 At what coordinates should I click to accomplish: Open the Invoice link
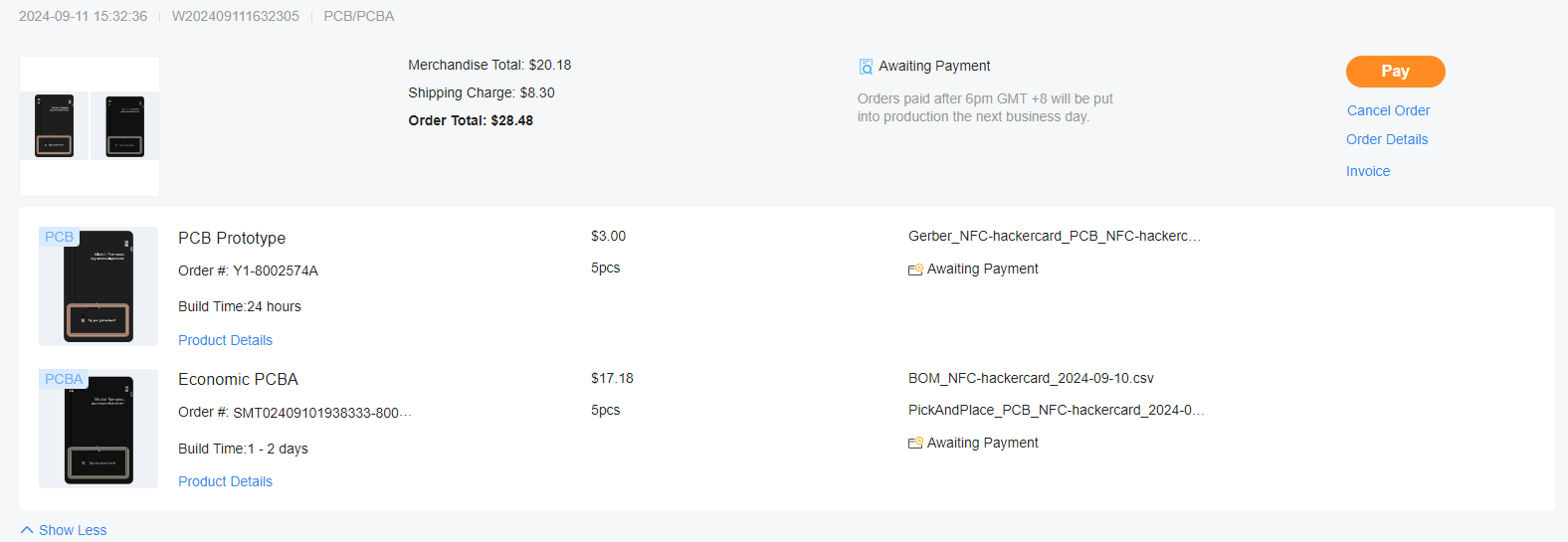click(x=1368, y=171)
